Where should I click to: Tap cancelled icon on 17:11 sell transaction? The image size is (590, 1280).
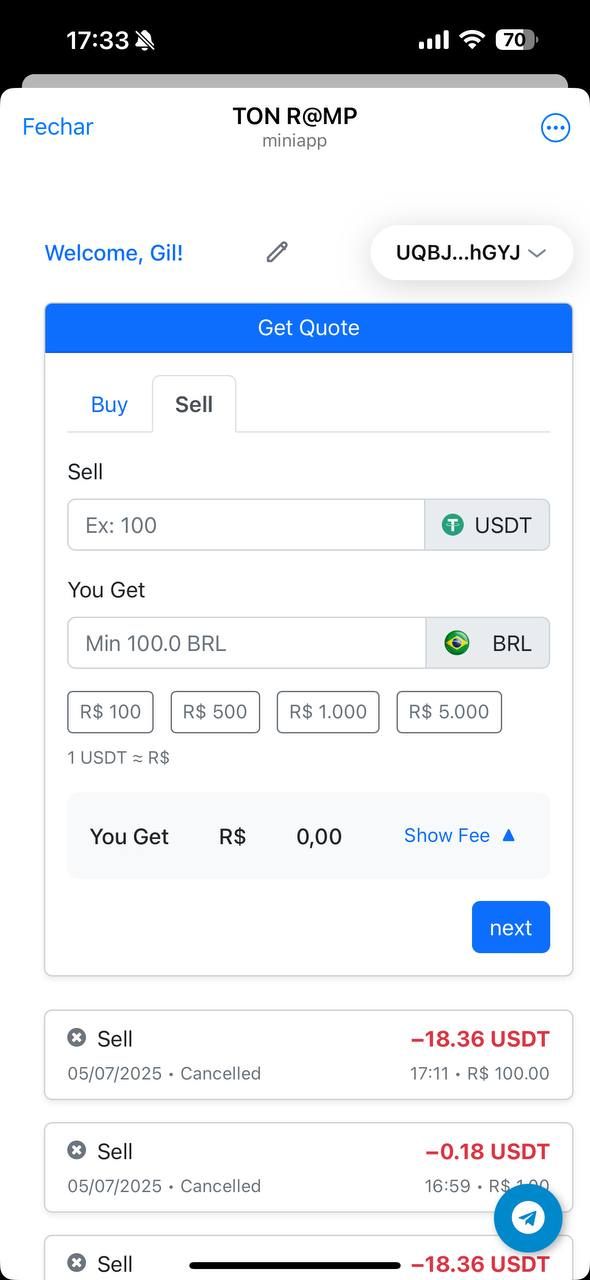click(77, 1038)
